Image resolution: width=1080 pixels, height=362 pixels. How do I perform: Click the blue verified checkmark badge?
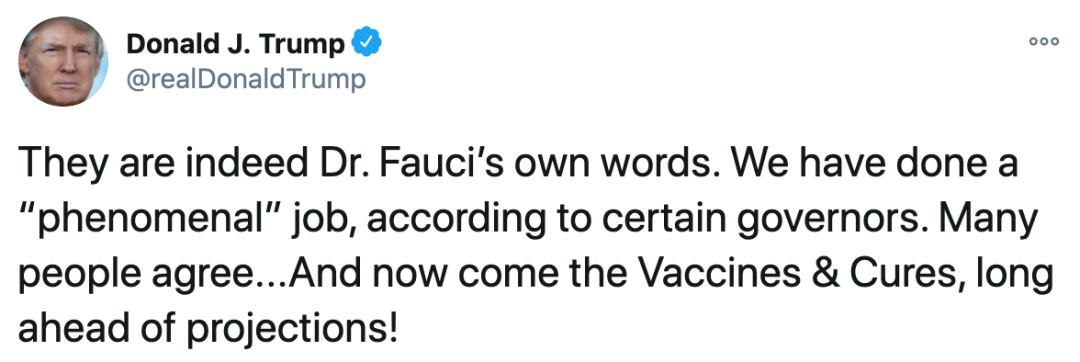(x=366, y=44)
